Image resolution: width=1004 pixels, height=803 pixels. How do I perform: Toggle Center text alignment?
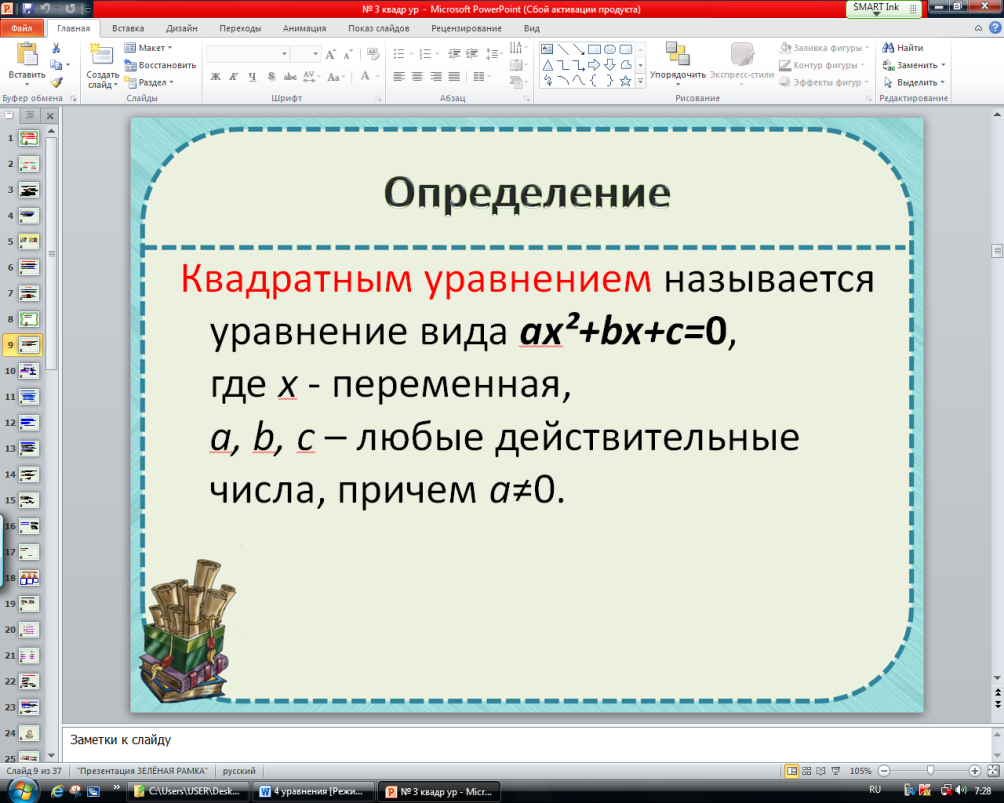click(417, 77)
